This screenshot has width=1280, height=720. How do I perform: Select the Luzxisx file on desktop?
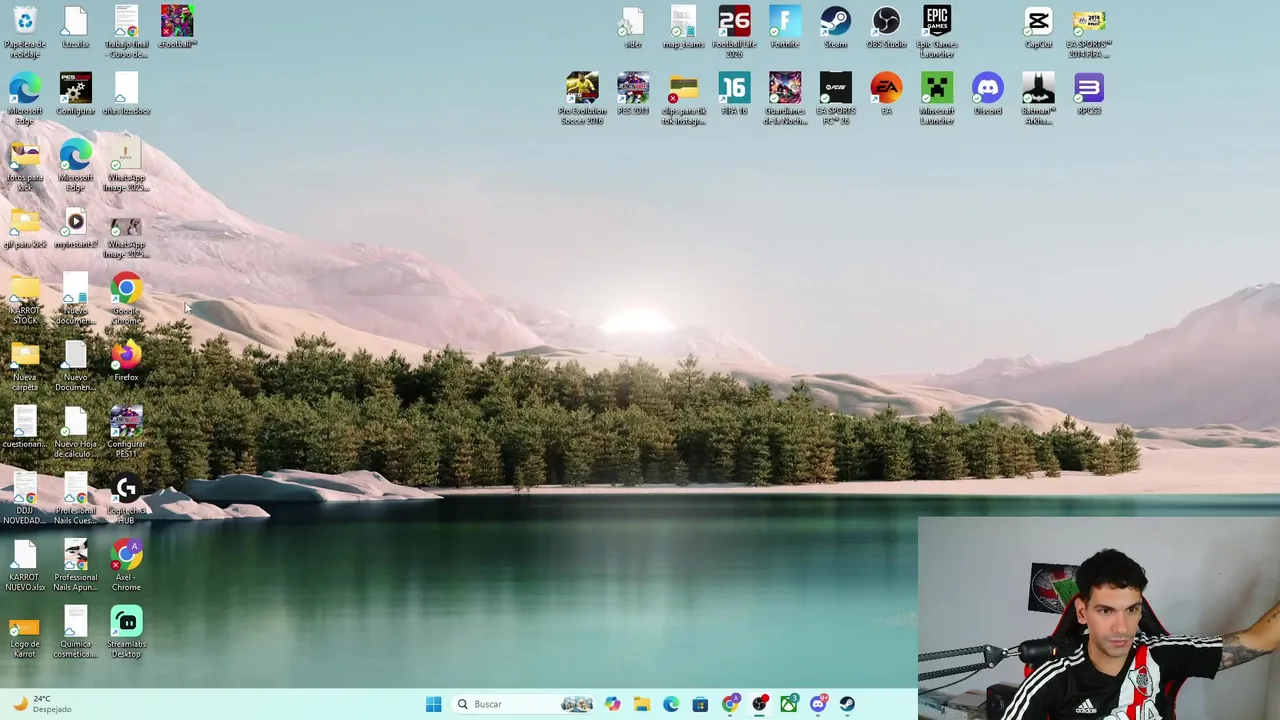[76, 27]
